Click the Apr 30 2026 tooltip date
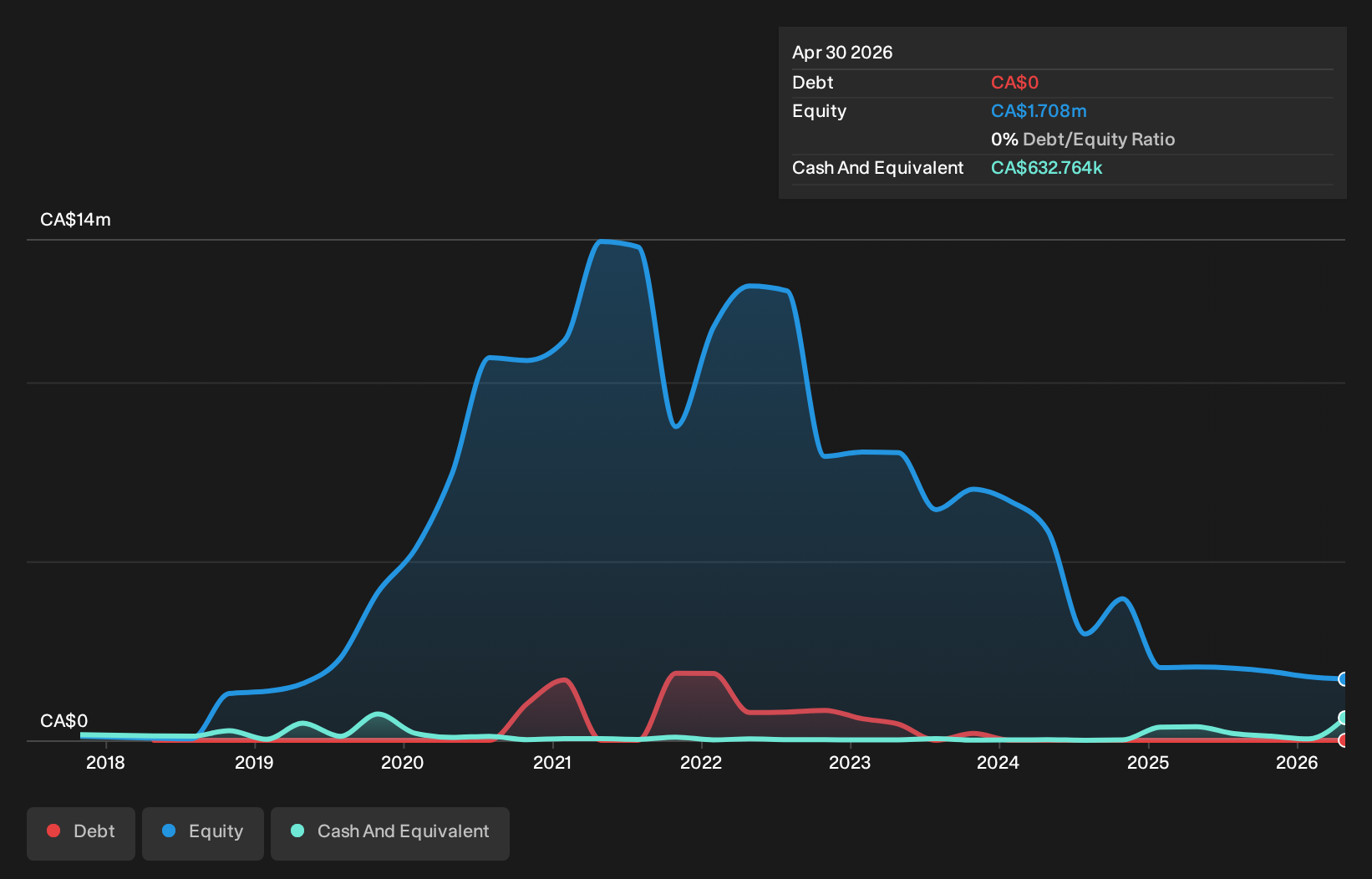Screen dimensions: 1372x879 (842, 53)
